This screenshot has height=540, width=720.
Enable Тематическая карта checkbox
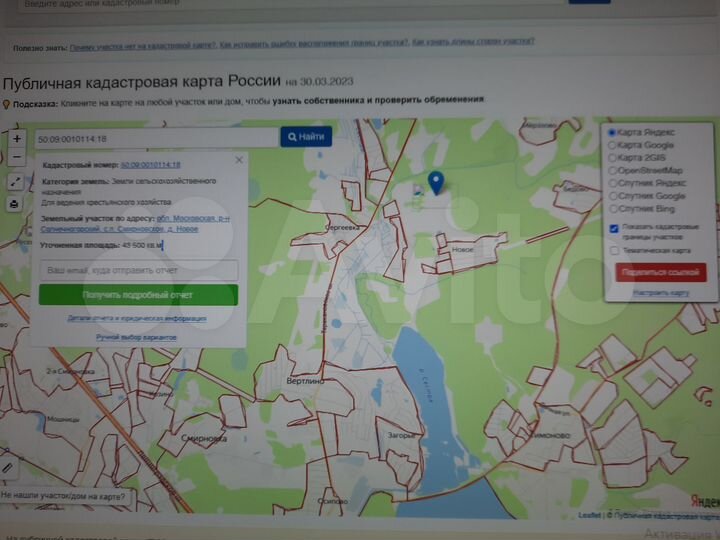[614, 251]
